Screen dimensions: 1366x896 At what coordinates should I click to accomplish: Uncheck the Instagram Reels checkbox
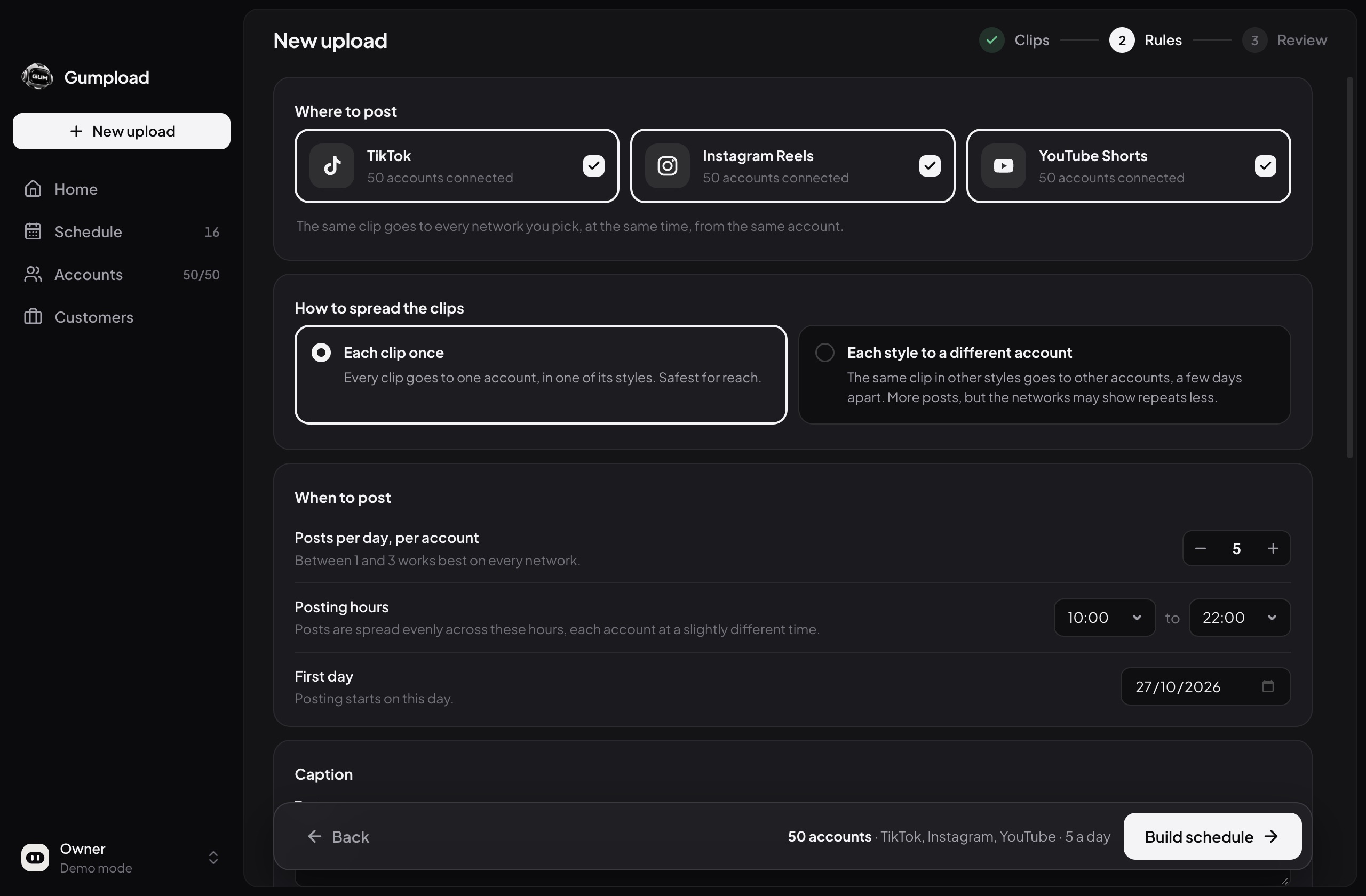click(x=929, y=166)
